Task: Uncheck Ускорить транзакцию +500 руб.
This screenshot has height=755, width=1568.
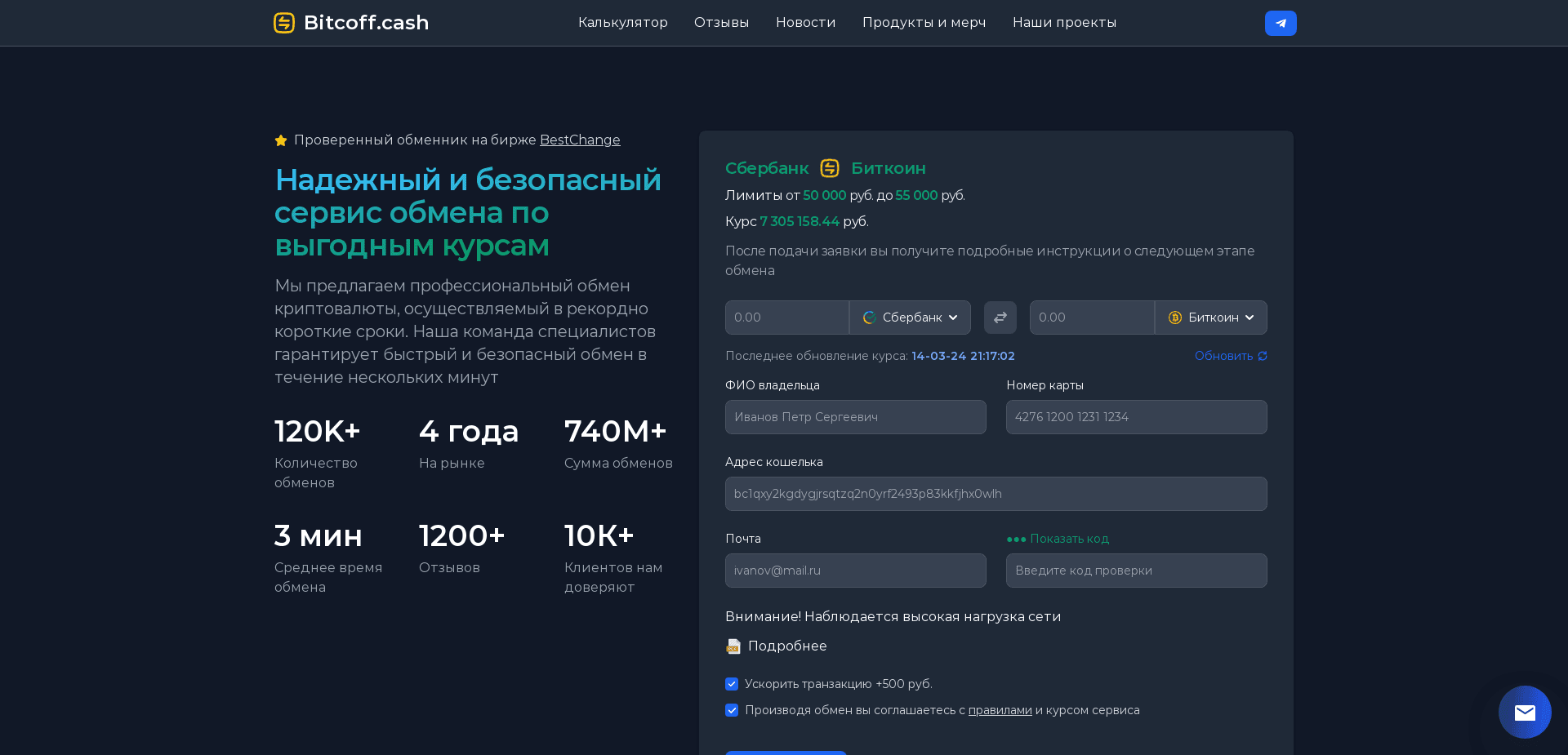Action: pyautogui.click(x=732, y=684)
